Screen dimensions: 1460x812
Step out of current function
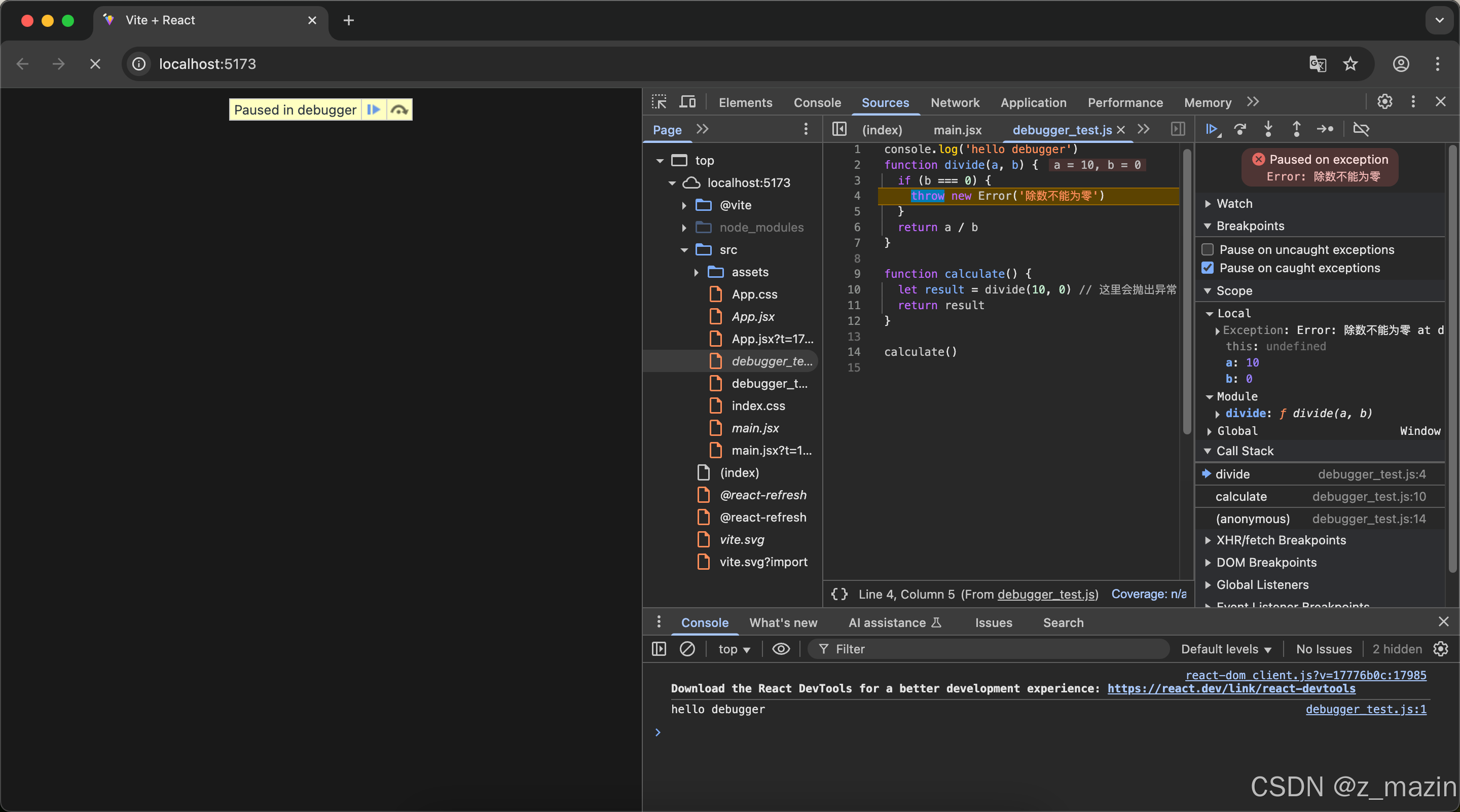click(1296, 130)
